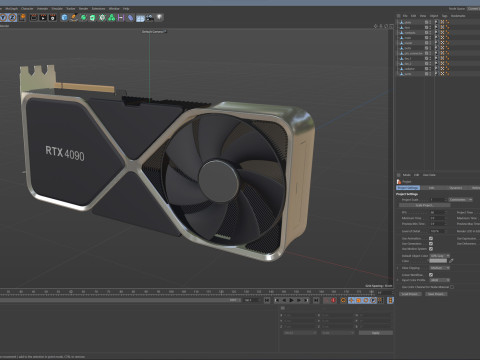Viewport: 480px width, 360px height.
Task: Click Apply in the coordinates bar
Action: (x=376, y=333)
